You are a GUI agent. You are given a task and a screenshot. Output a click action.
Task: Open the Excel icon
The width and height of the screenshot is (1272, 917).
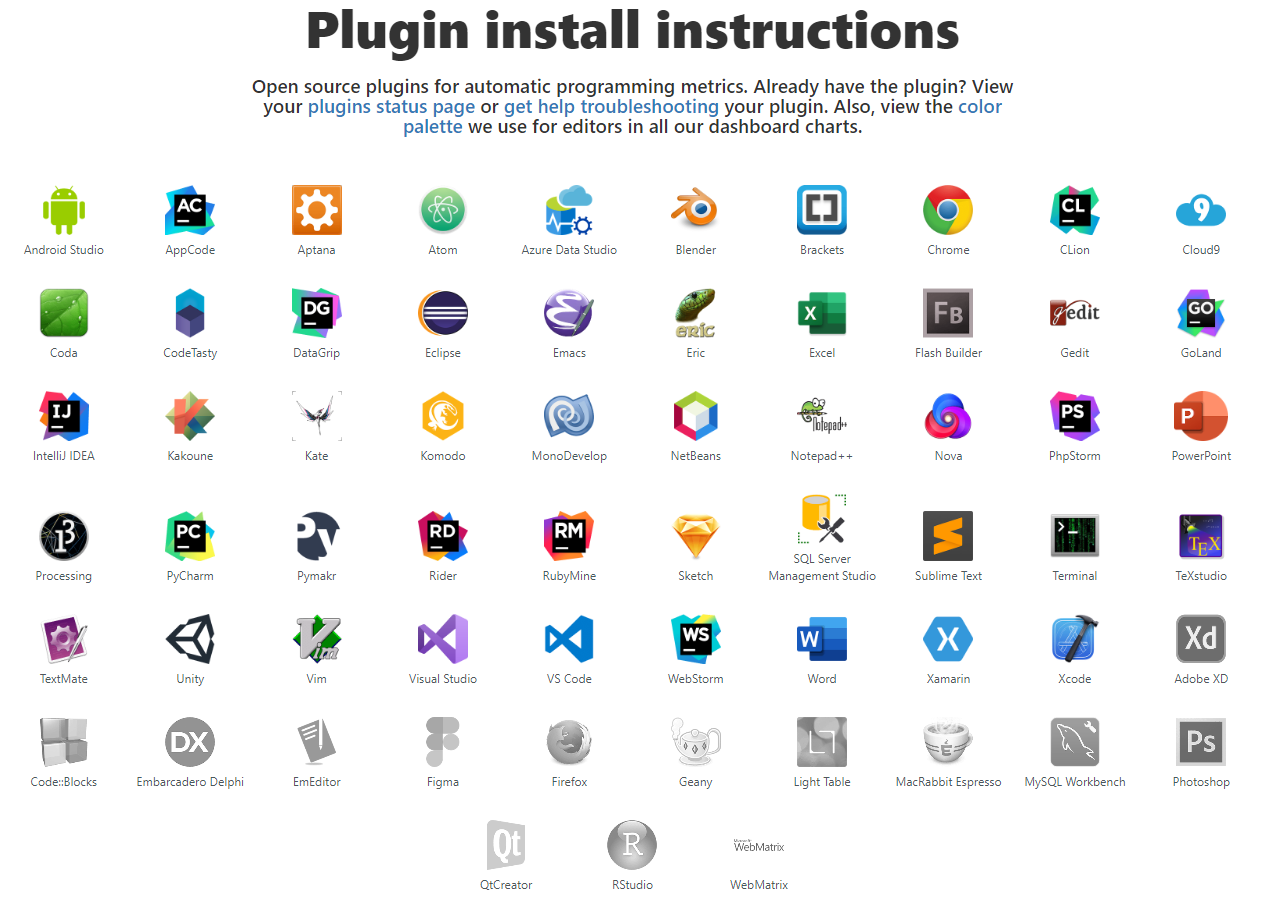click(822, 313)
